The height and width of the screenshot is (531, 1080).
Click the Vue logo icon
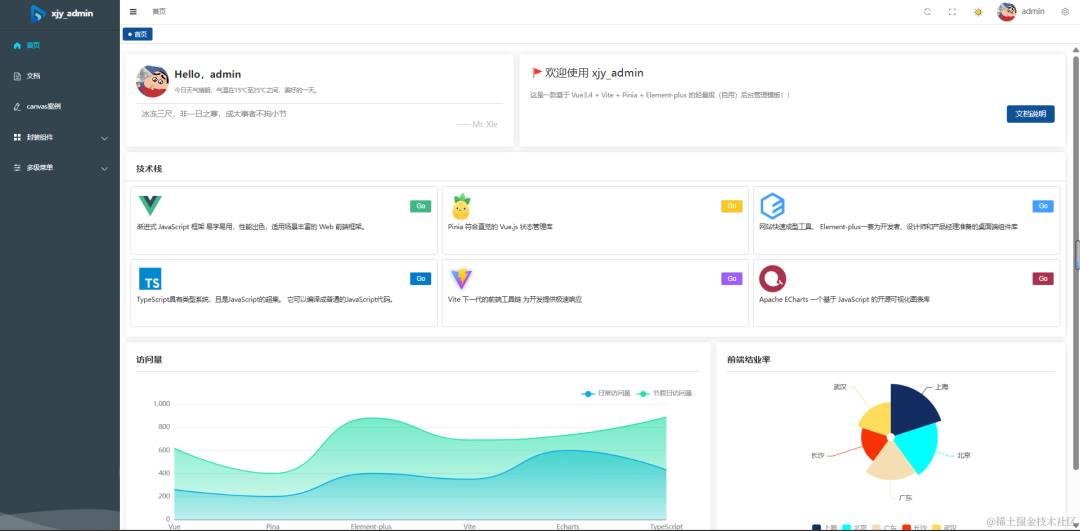[x=149, y=205]
